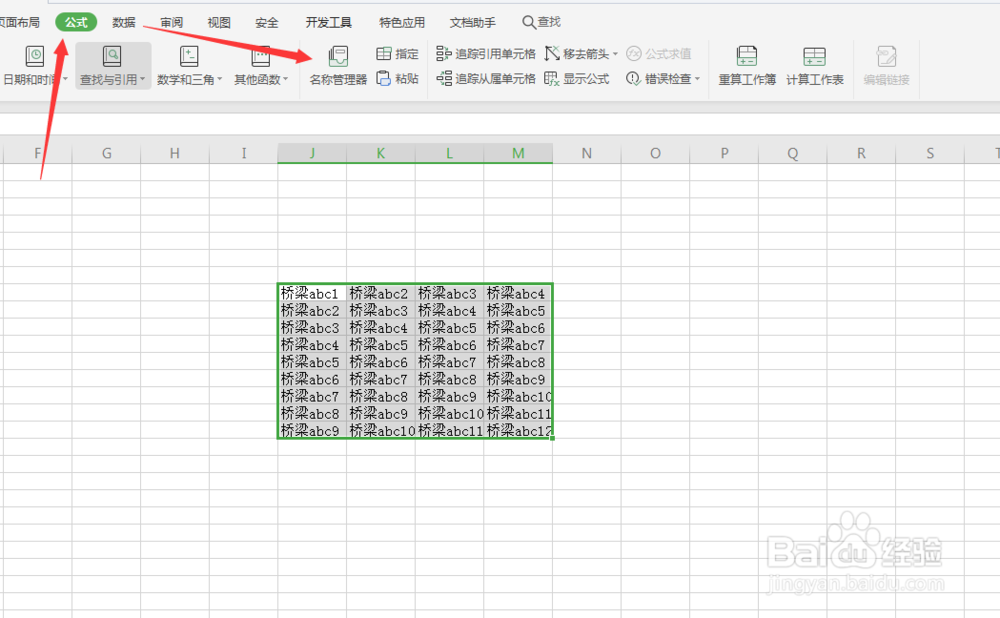Expand the 数学和三角 dropdown arrow

coord(219,79)
